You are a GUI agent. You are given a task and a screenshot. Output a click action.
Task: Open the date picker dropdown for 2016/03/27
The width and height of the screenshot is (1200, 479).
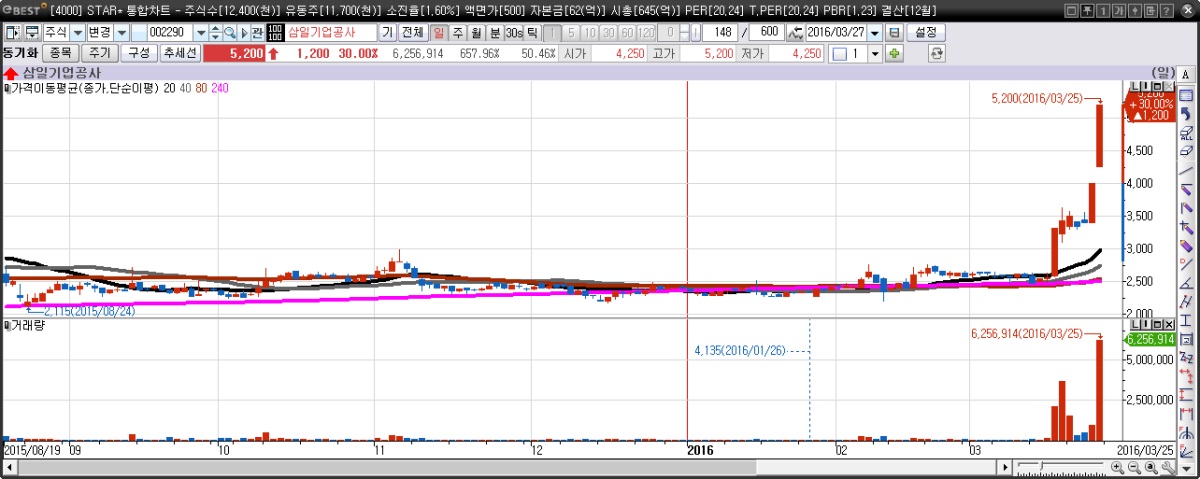[875, 33]
